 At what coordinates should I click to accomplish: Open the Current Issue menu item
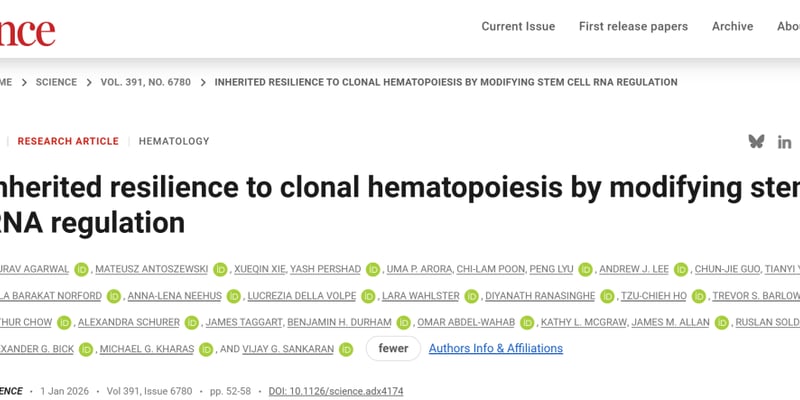tap(518, 26)
